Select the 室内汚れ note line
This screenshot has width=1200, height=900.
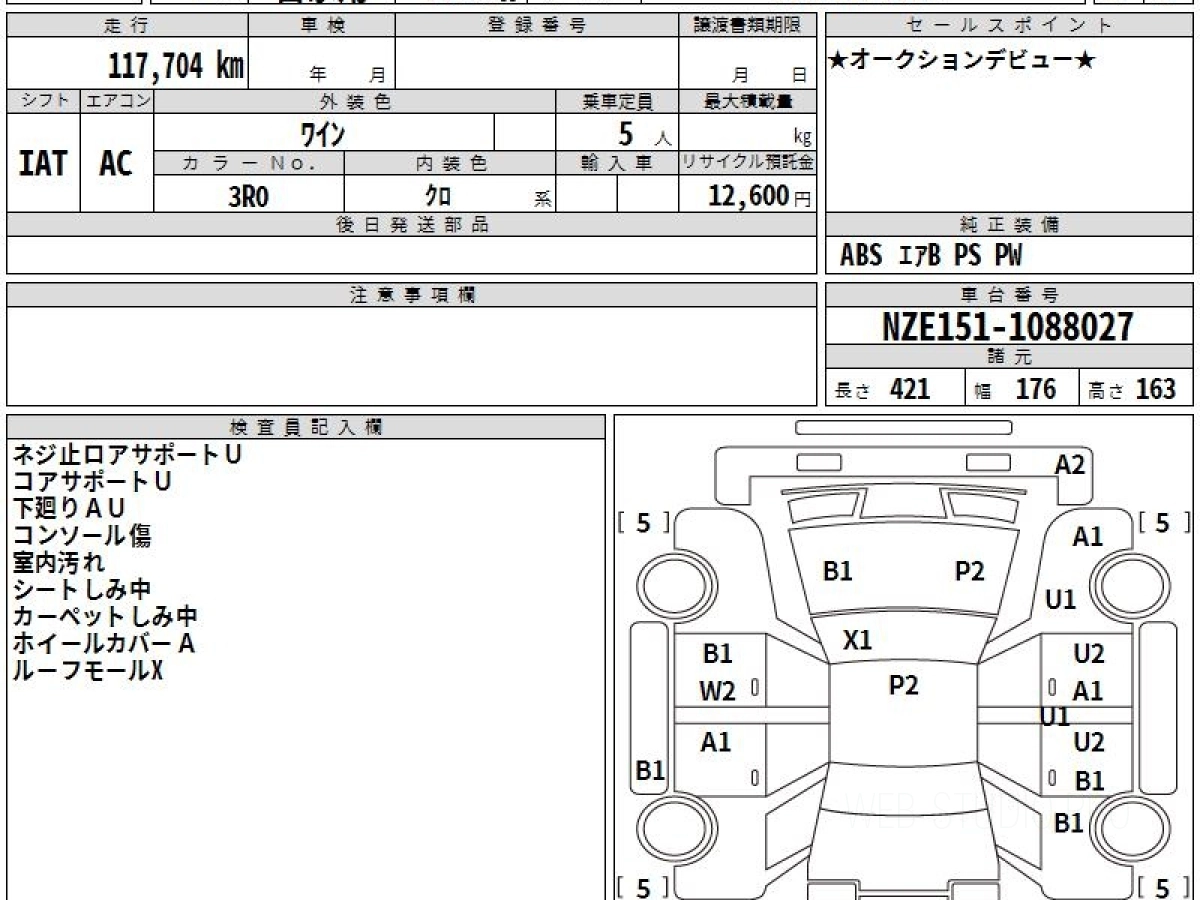(58, 563)
